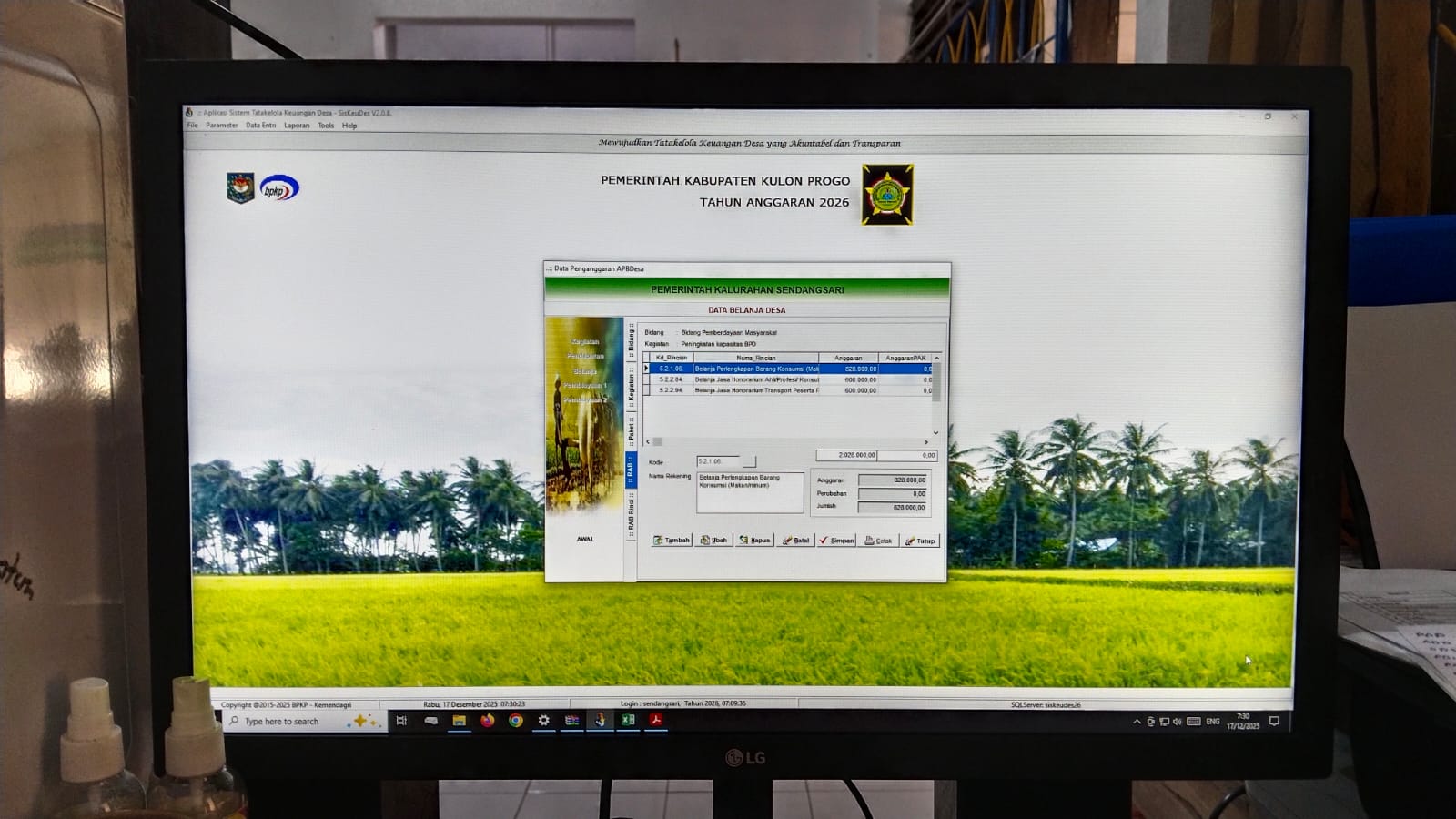Open the Kode lookup button beside code field

pyautogui.click(x=749, y=462)
